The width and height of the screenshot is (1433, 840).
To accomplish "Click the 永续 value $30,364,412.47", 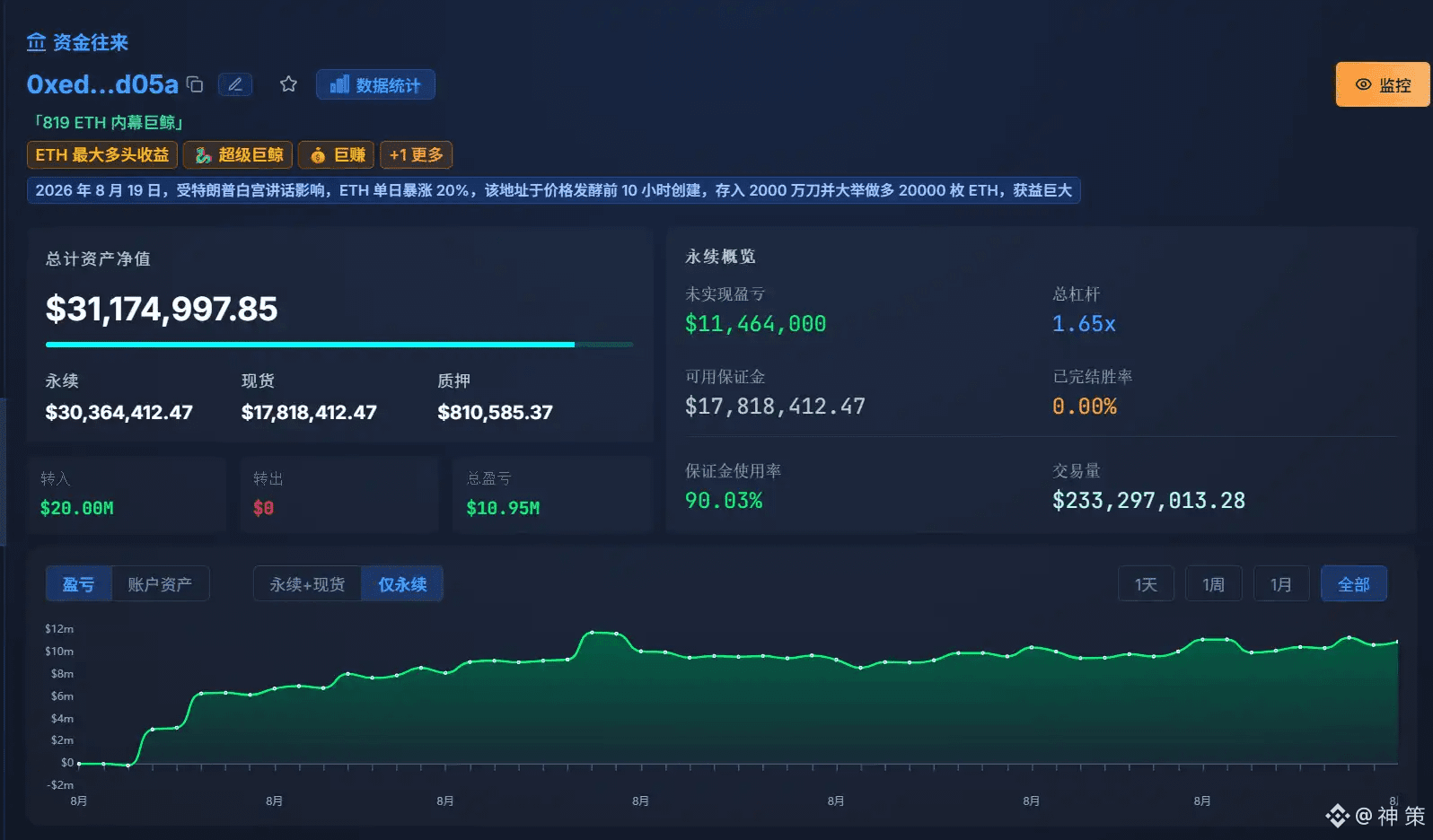I will [119, 412].
